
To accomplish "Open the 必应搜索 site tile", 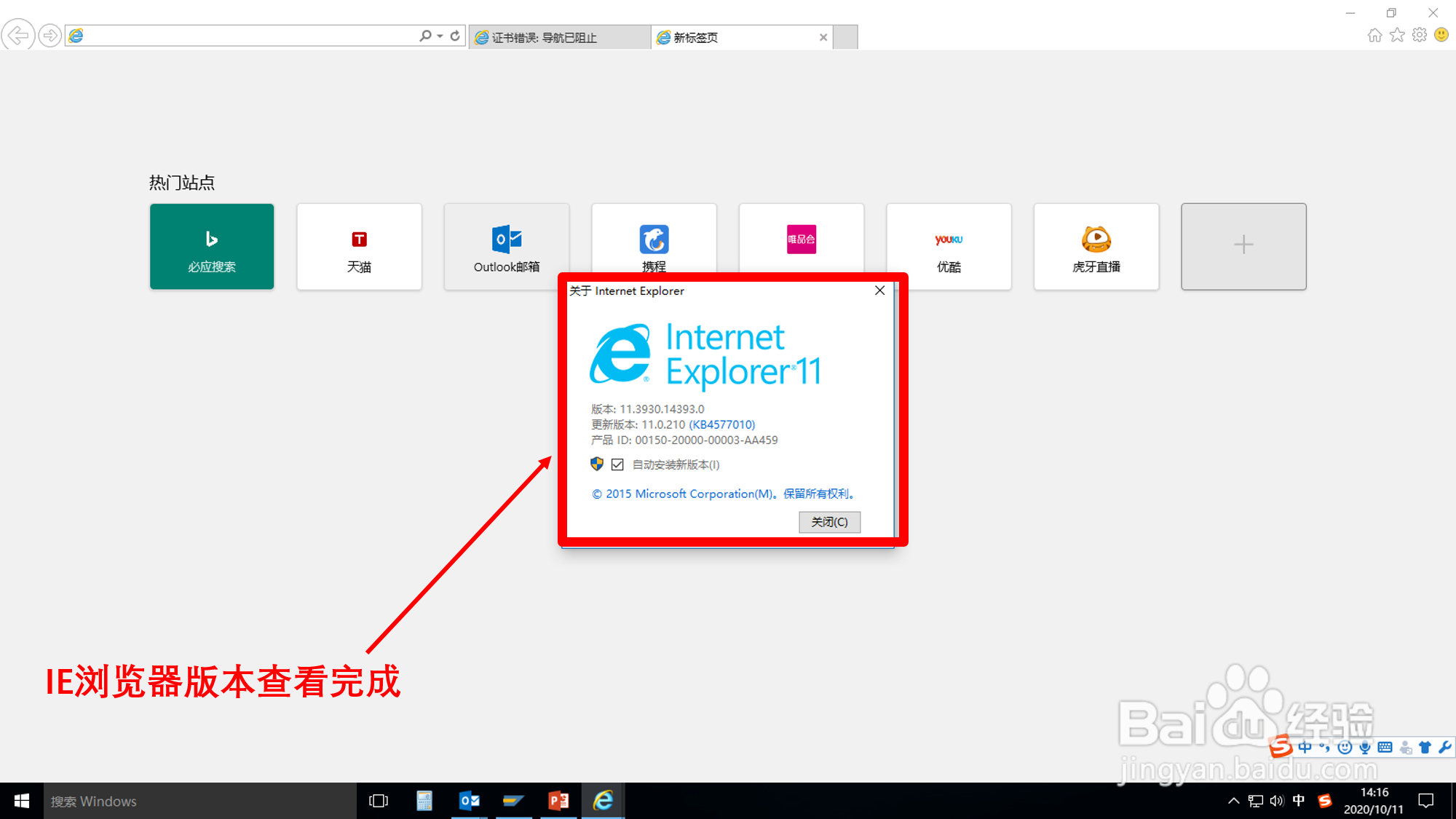I will pos(212,246).
